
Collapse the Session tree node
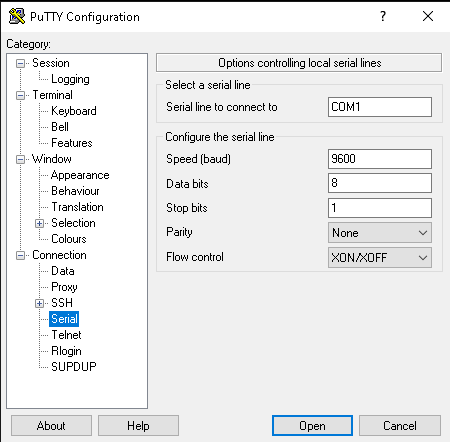(x=20, y=63)
